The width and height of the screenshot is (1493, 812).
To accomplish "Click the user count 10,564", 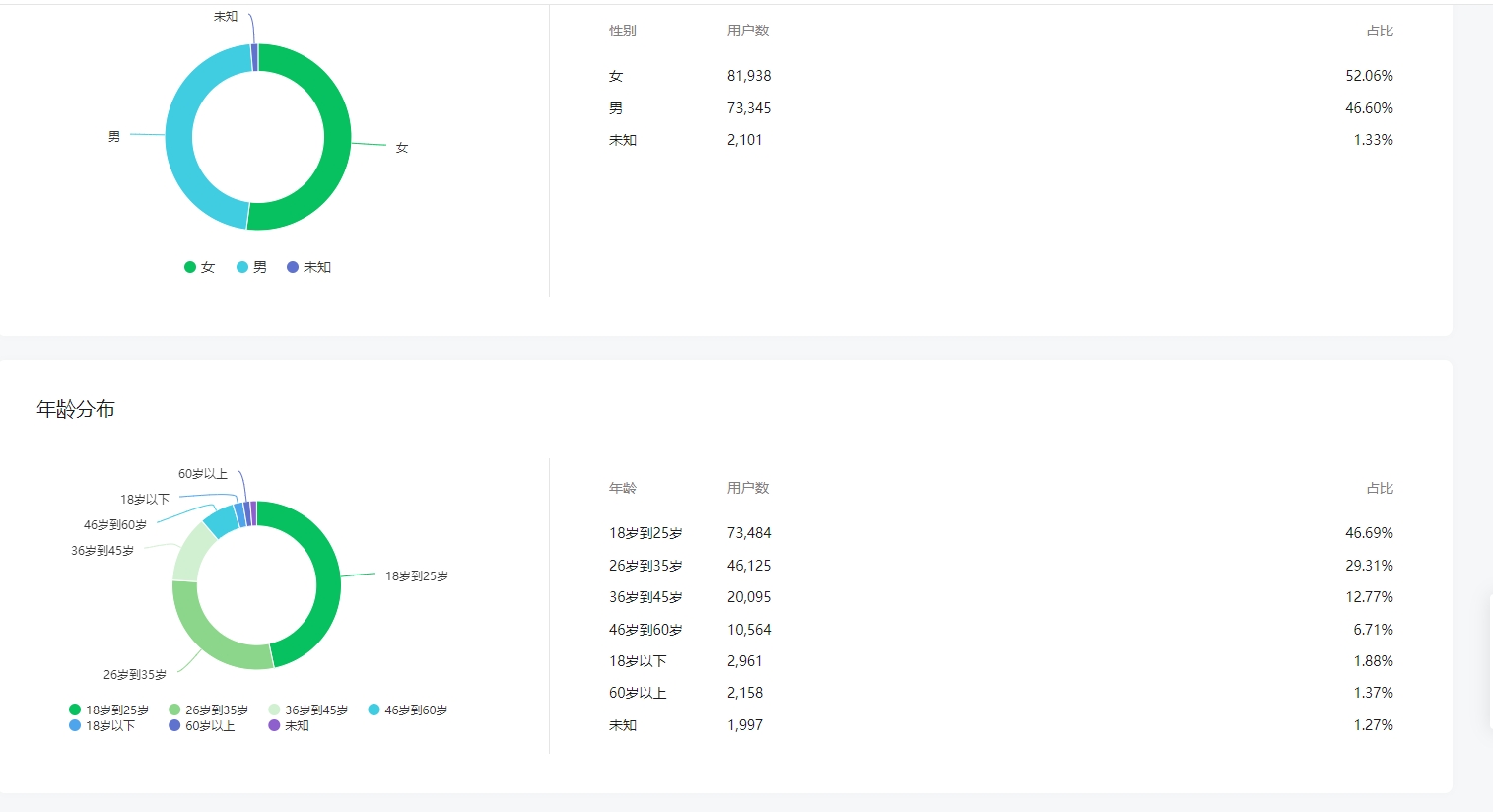I will [x=749, y=630].
